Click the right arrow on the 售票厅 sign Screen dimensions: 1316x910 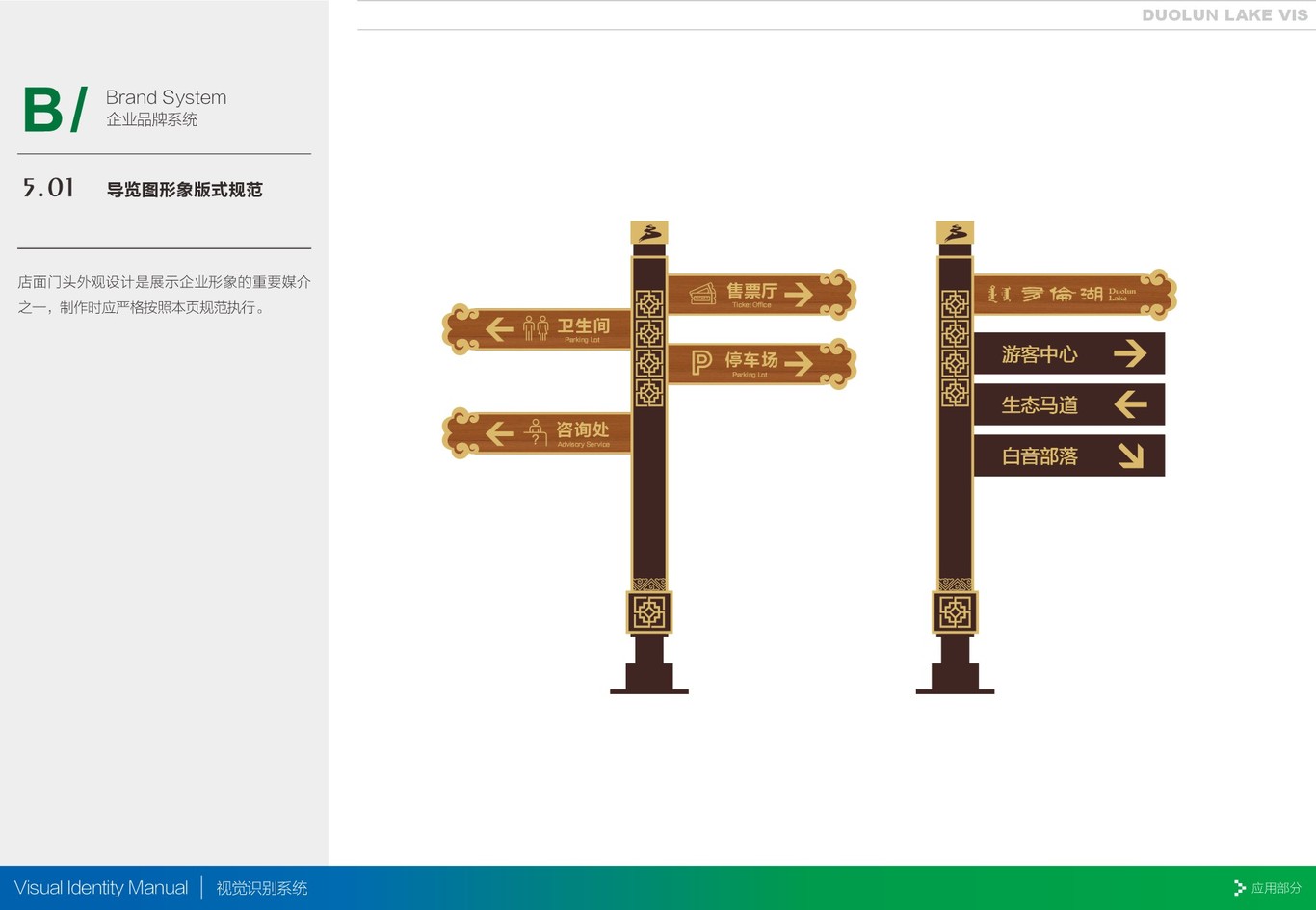pyautogui.click(x=799, y=294)
